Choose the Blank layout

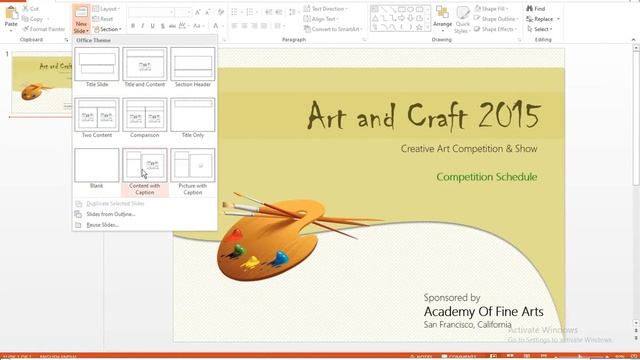[x=97, y=169]
